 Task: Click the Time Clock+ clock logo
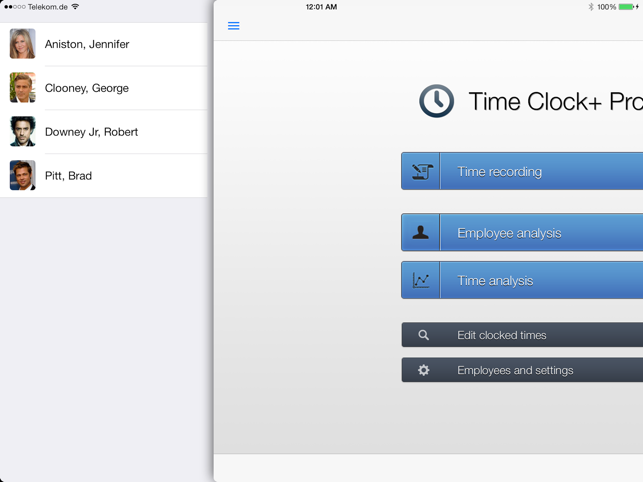pos(436,101)
